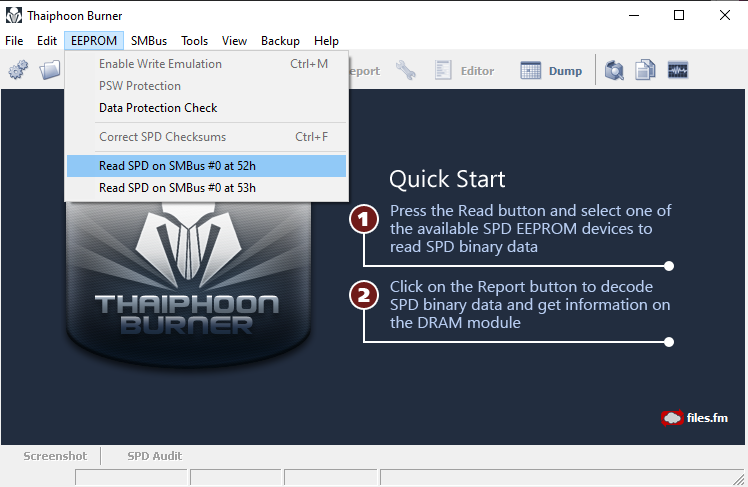This screenshot has height=487, width=748.
Task: Select Data Protection Check
Action: coord(206,108)
